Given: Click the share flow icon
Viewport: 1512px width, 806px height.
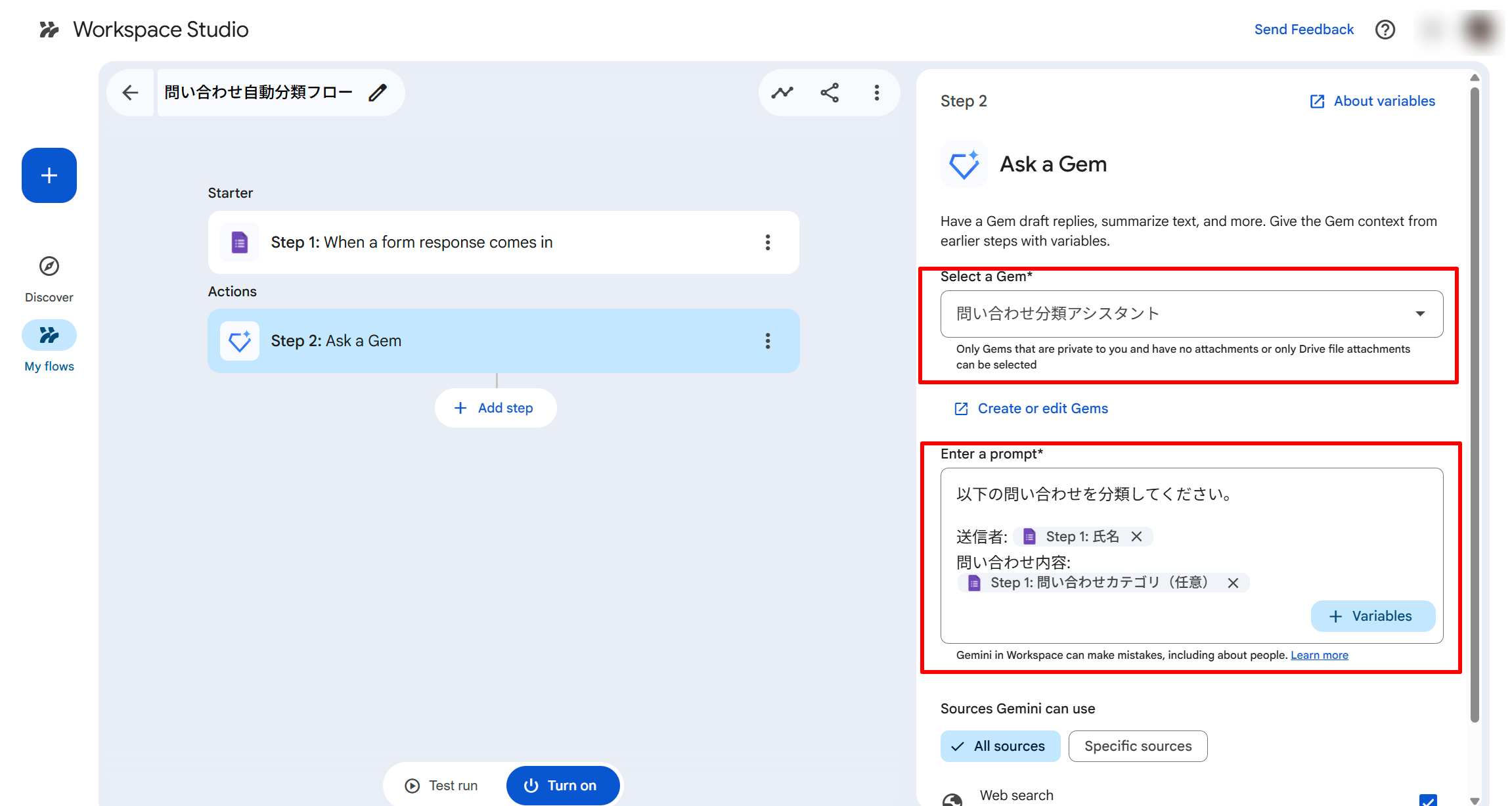Looking at the screenshot, I should (x=830, y=93).
